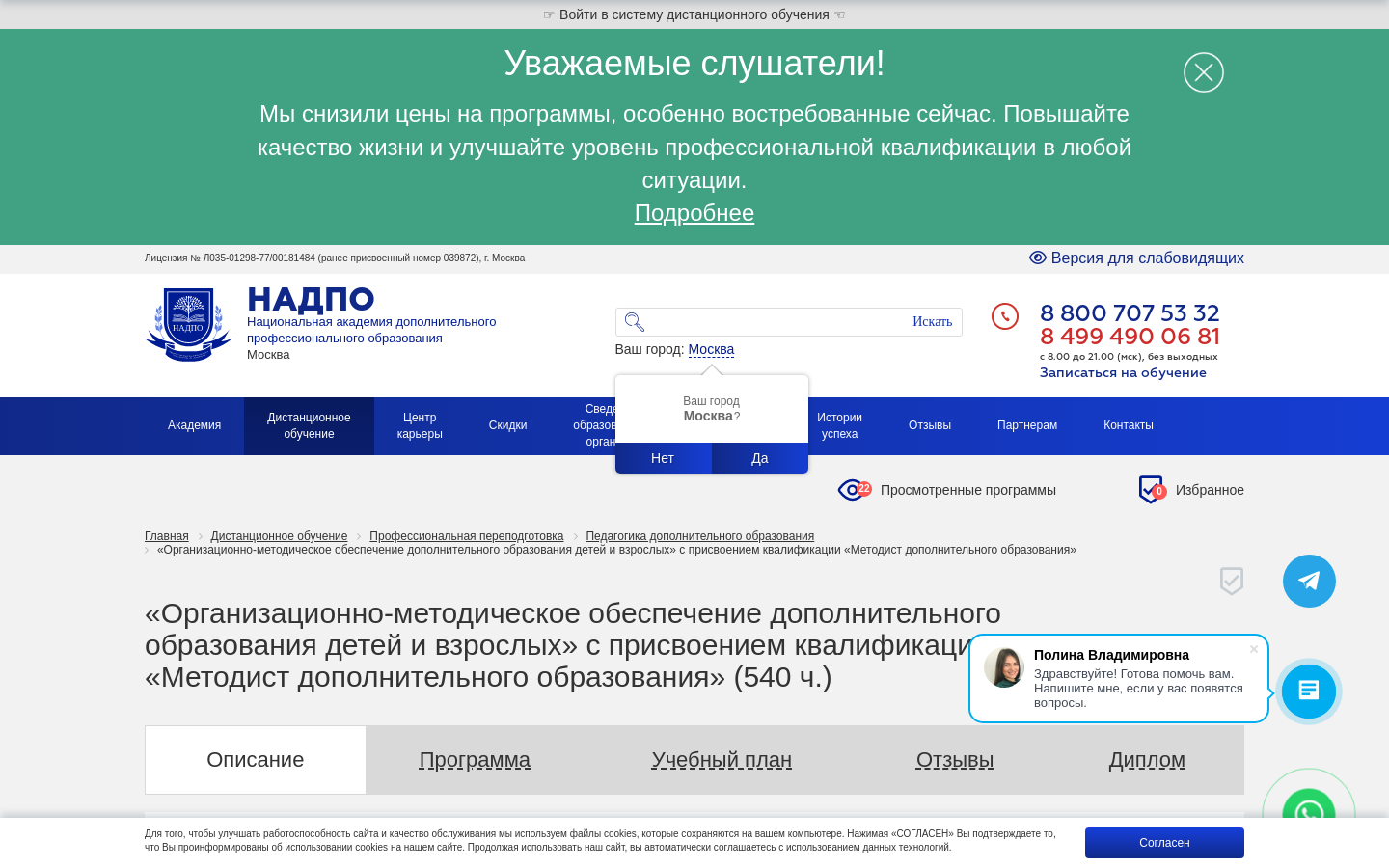Click Национальная академия дополнительного профессионального образования title
The image size is (1389, 868).
[x=371, y=330]
